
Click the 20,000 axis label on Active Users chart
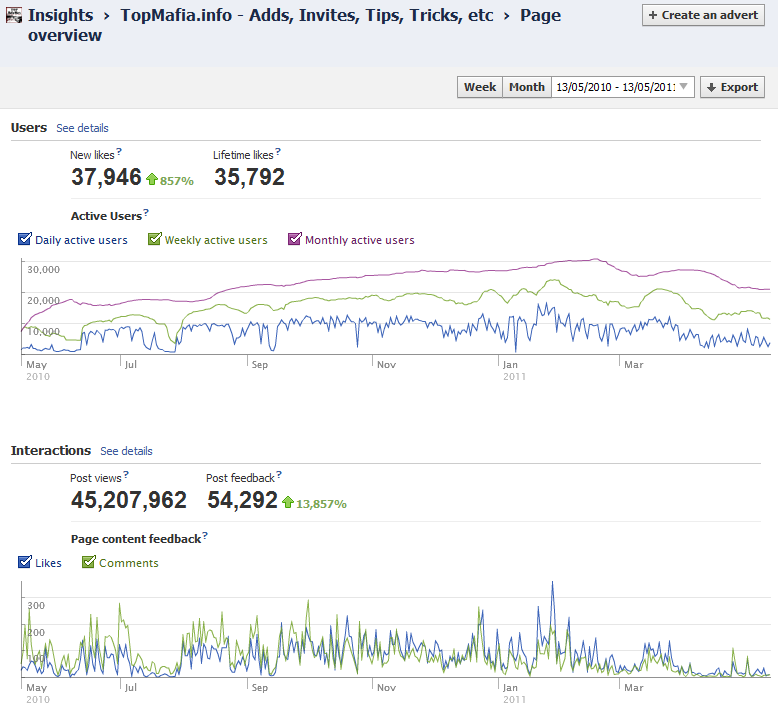point(43,301)
